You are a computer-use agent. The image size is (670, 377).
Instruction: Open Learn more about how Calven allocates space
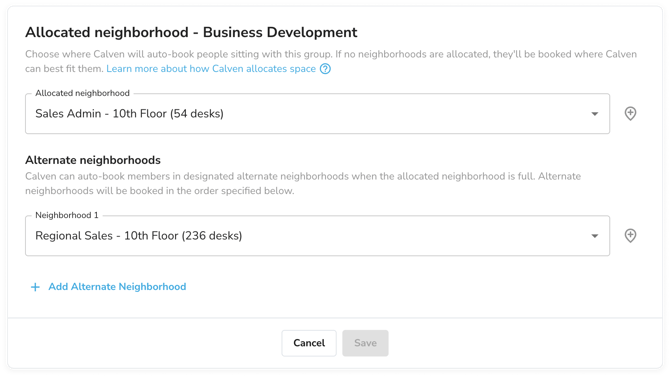coord(211,69)
